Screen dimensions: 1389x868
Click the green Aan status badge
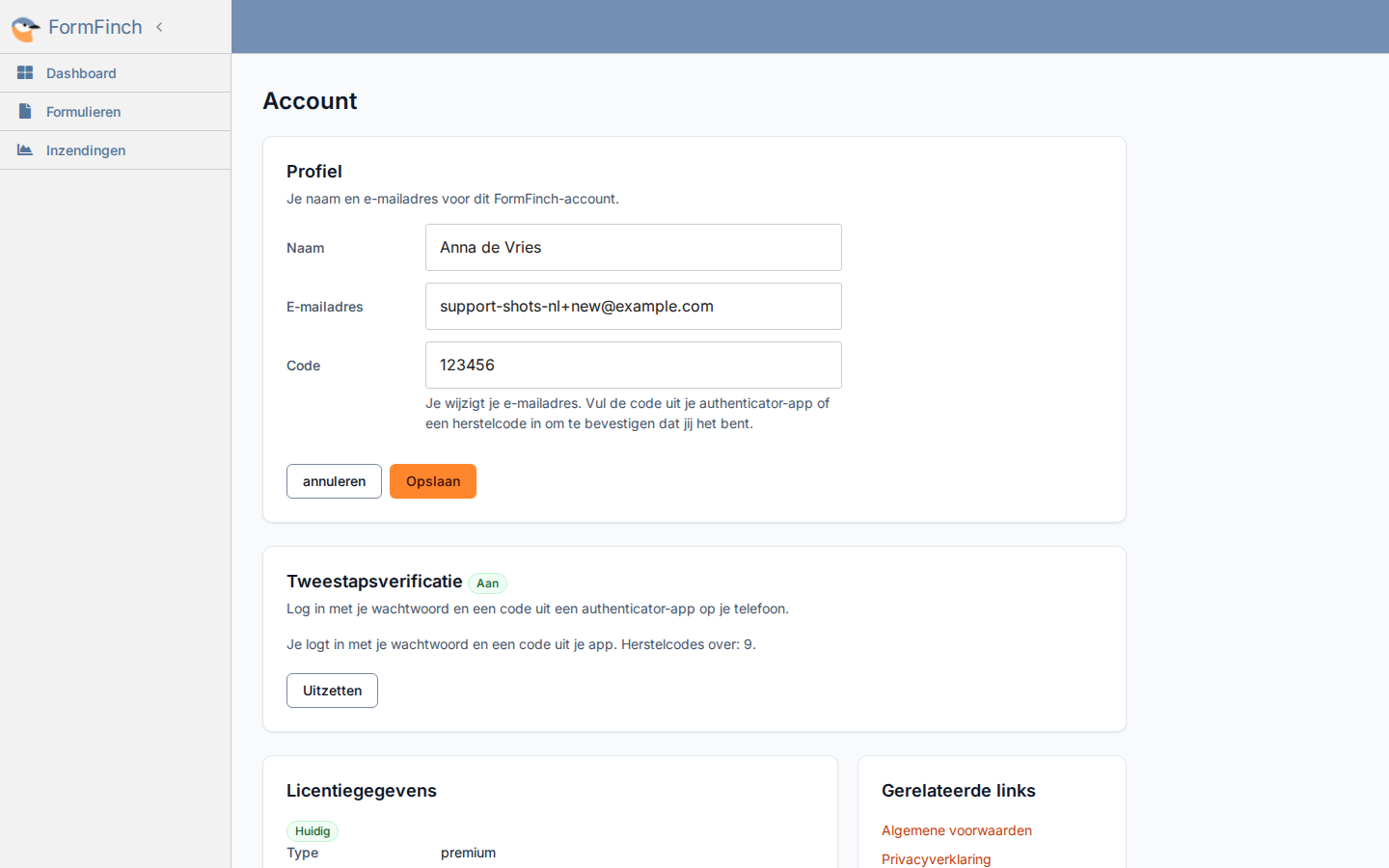tap(488, 583)
